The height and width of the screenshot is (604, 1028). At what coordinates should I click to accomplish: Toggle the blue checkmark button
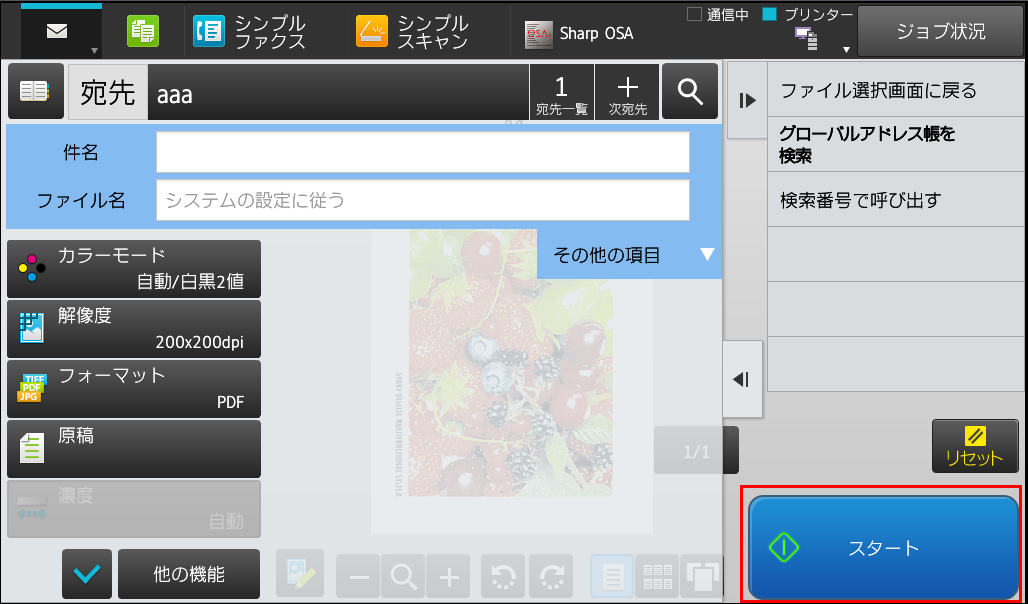pos(87,574)
